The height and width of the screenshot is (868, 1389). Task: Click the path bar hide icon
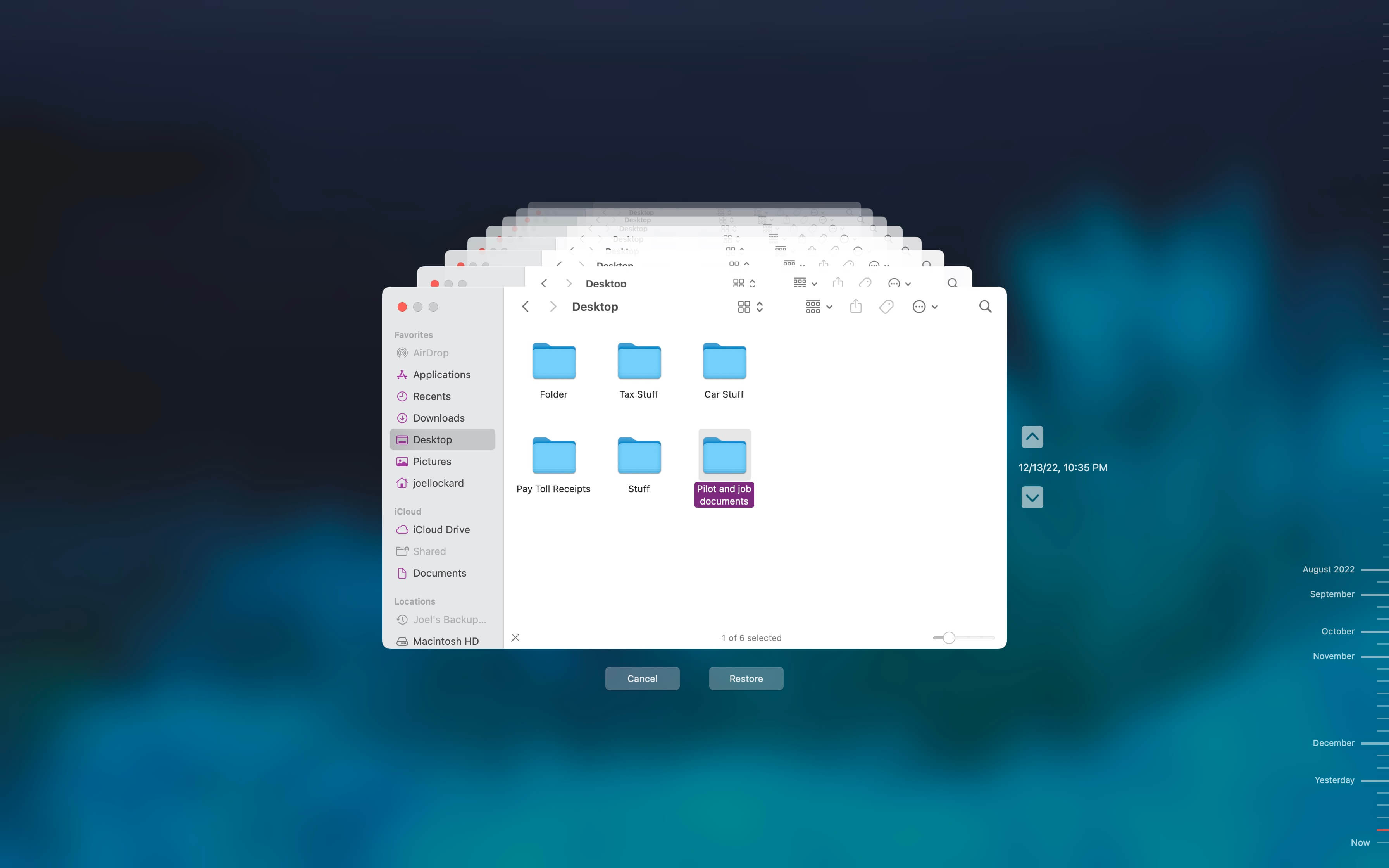pos(515,637)
